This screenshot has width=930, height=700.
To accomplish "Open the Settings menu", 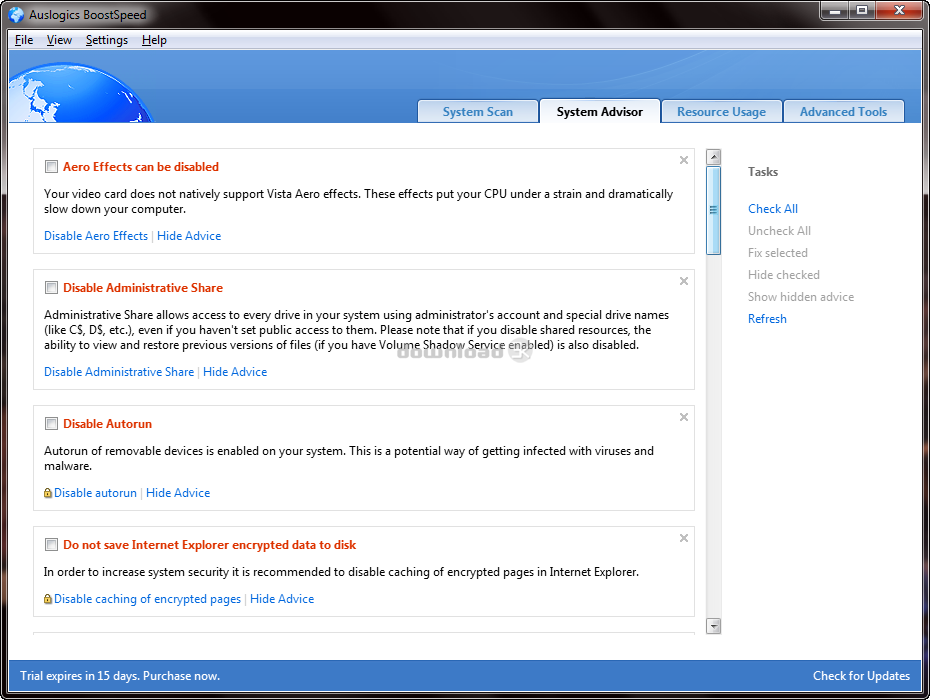I will [107, 40].
